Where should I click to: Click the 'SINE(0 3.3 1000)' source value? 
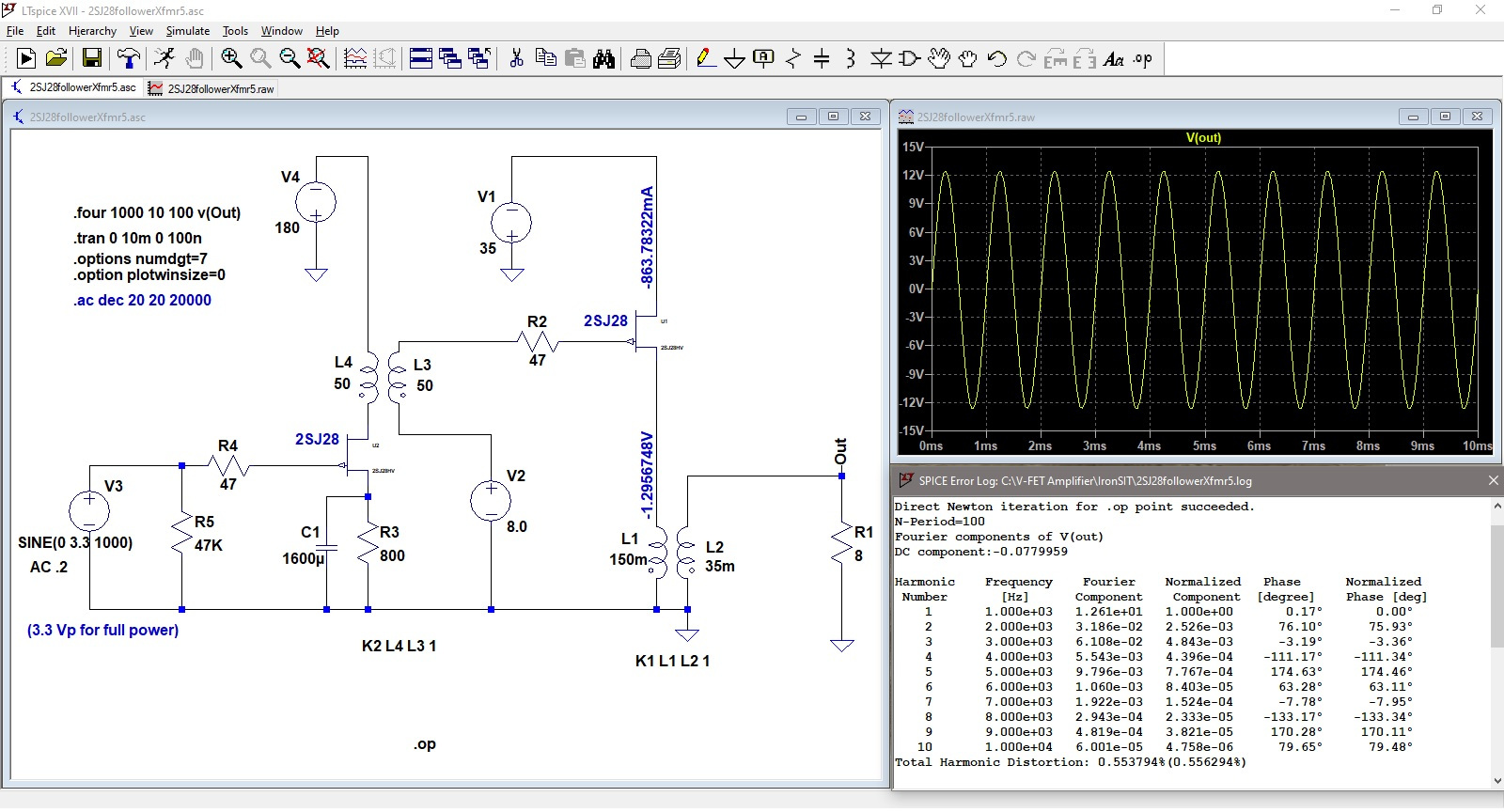coord(75,543)
